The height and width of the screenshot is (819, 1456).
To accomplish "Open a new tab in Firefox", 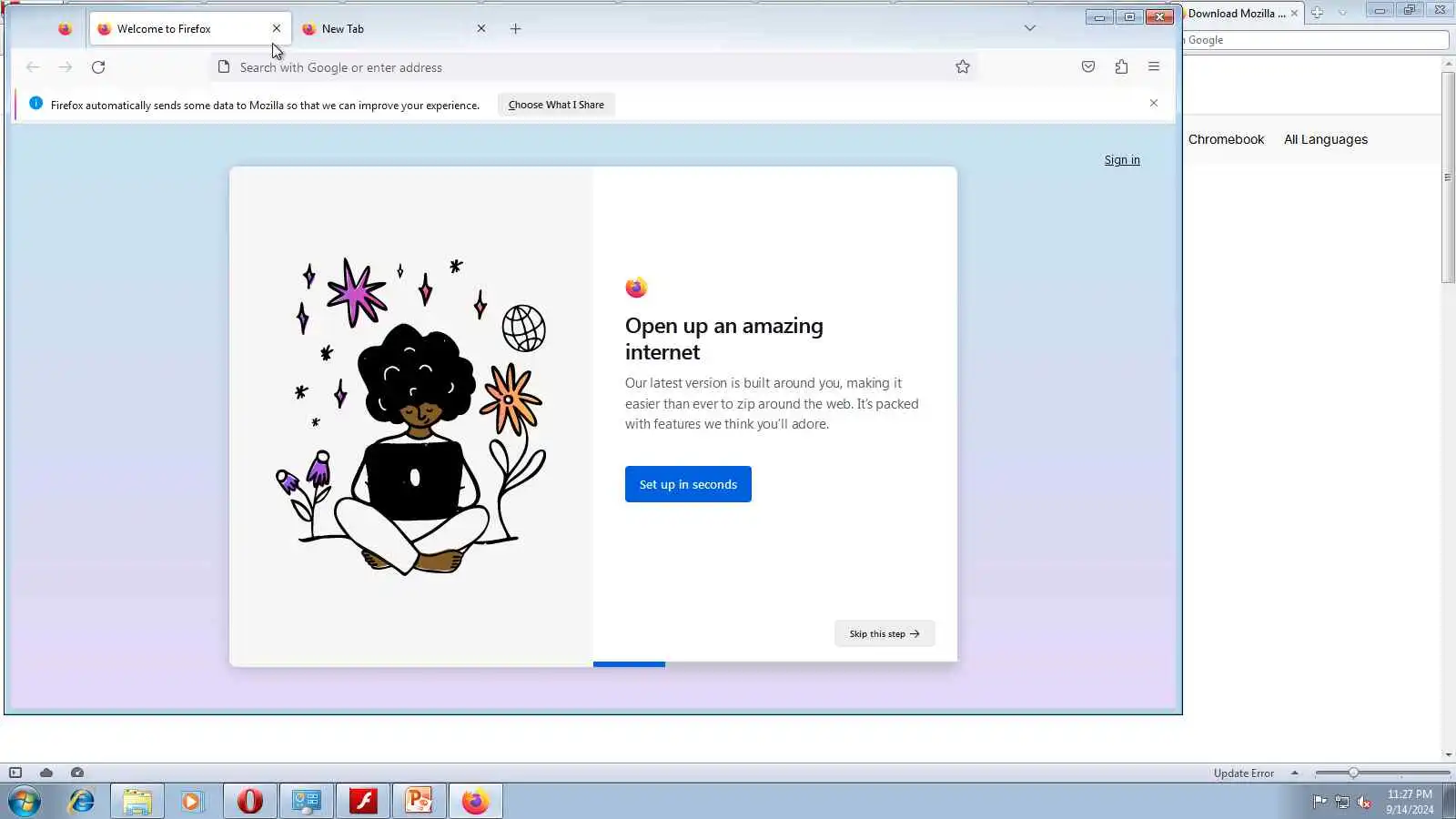I will point(516,29).
